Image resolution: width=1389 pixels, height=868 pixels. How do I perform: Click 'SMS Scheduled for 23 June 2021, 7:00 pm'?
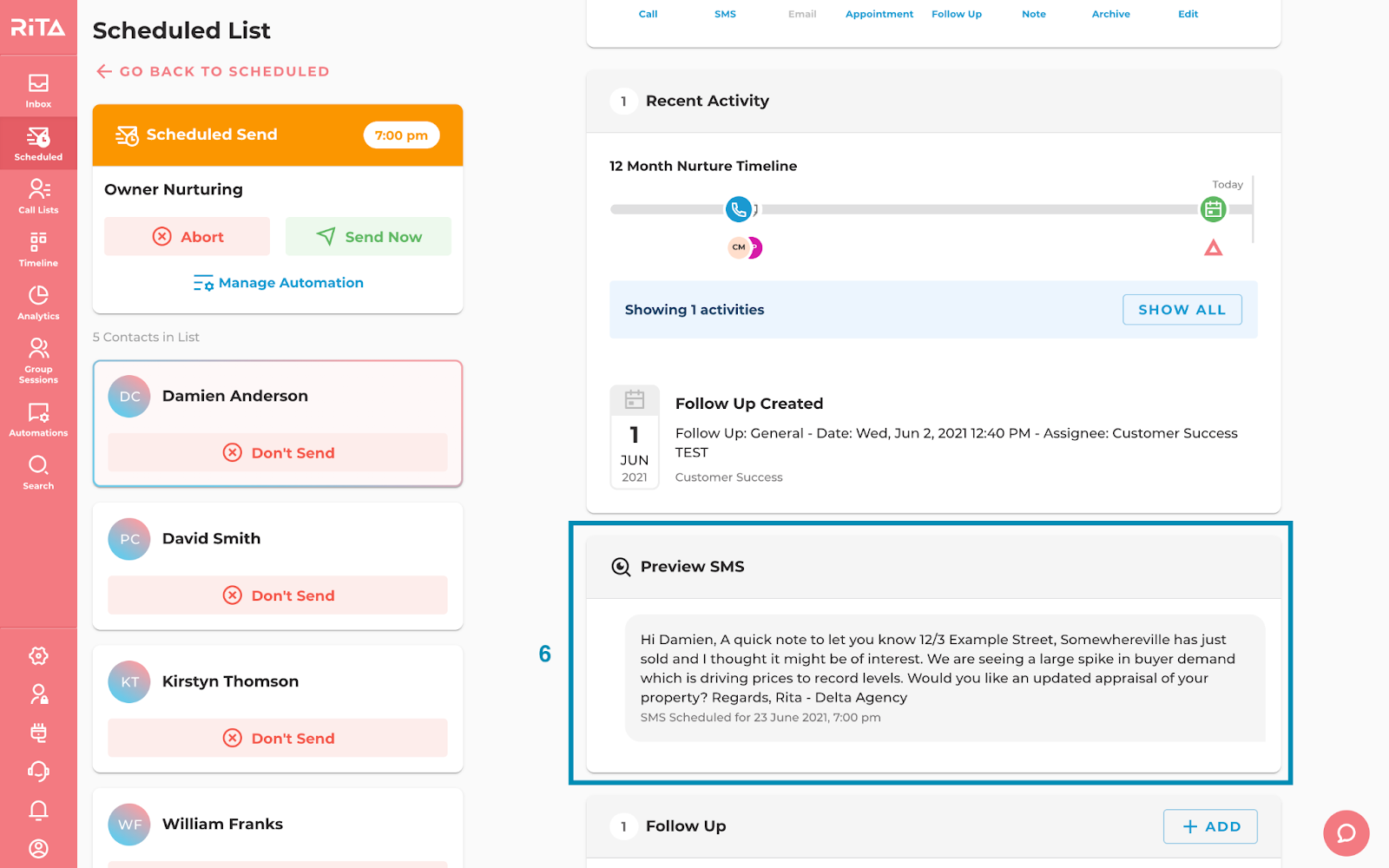pyautogui.click(x=760, y=718)
